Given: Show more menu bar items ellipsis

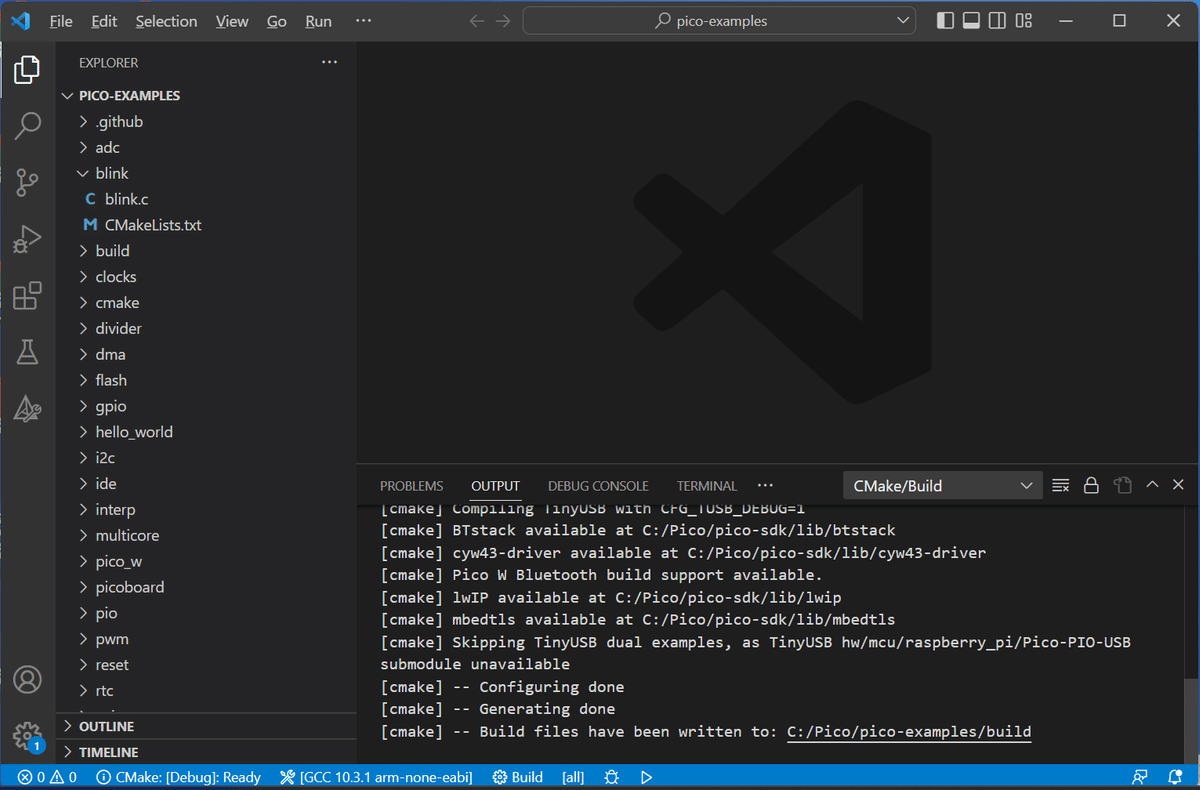Looking at the screenshot, I should coord(363,21).
